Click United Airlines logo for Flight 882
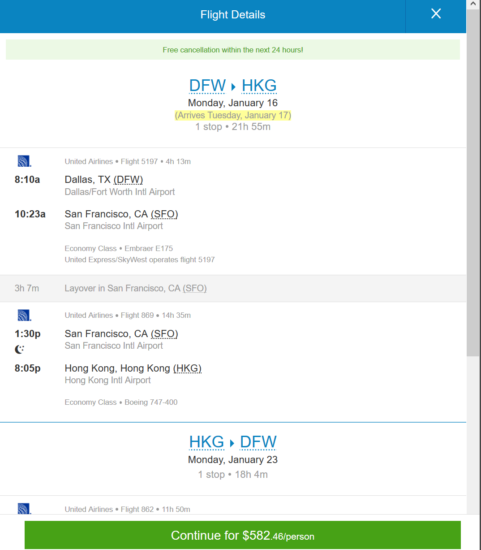The width and height of the screenshot is (481, 550). click(x=24, y=508)
